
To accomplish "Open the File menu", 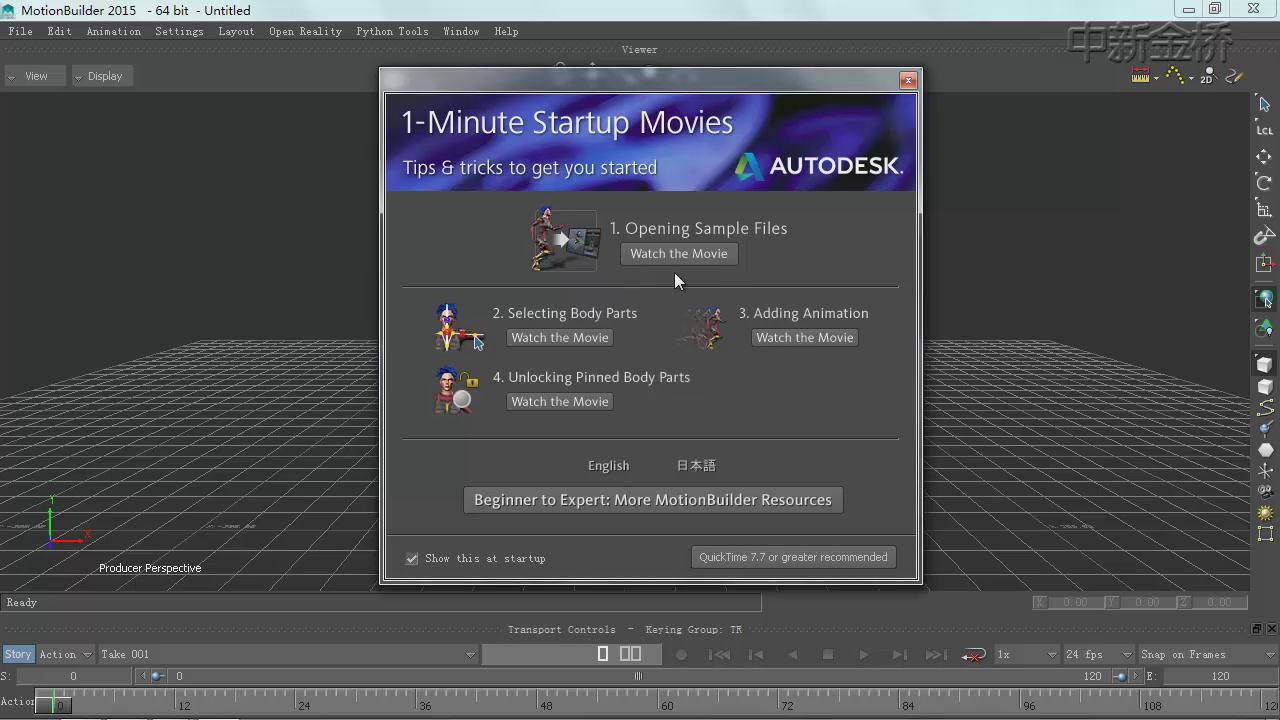I will pyautogui.click(x=20, y=31).
